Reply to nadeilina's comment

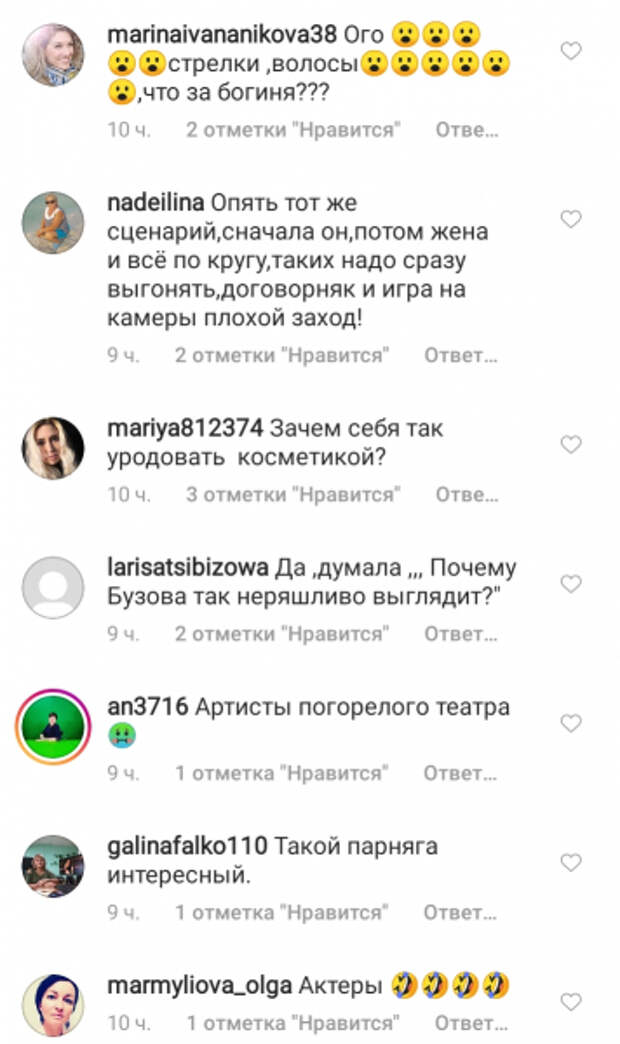point(461,356)
